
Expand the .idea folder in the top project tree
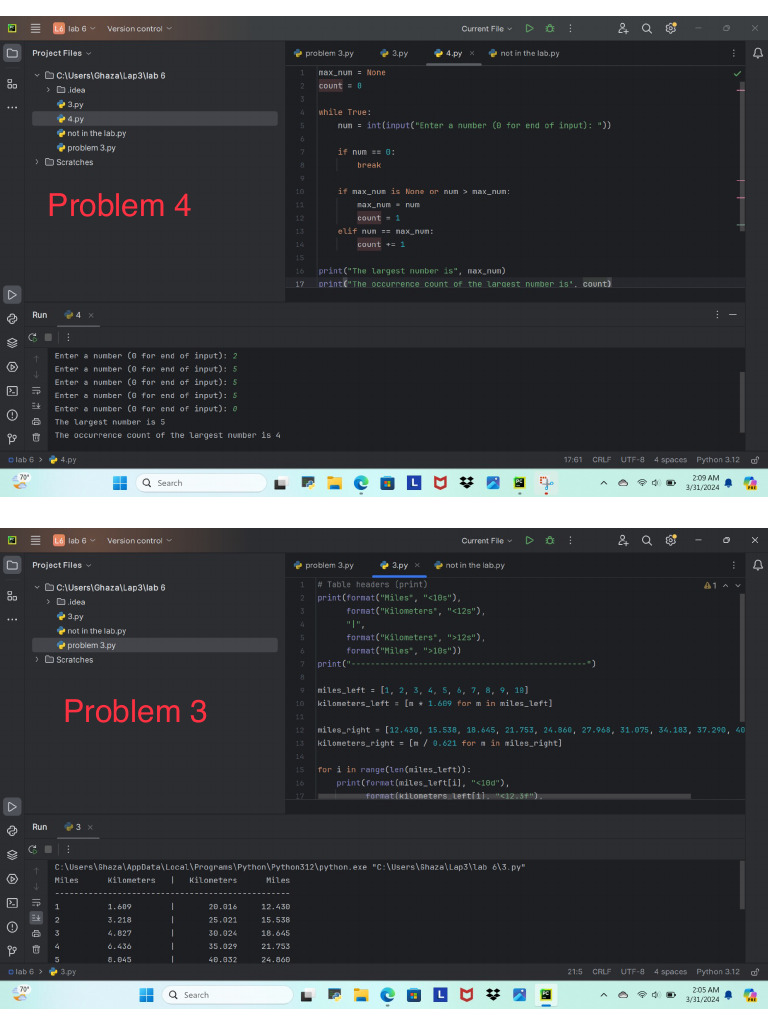coord(48,90)
